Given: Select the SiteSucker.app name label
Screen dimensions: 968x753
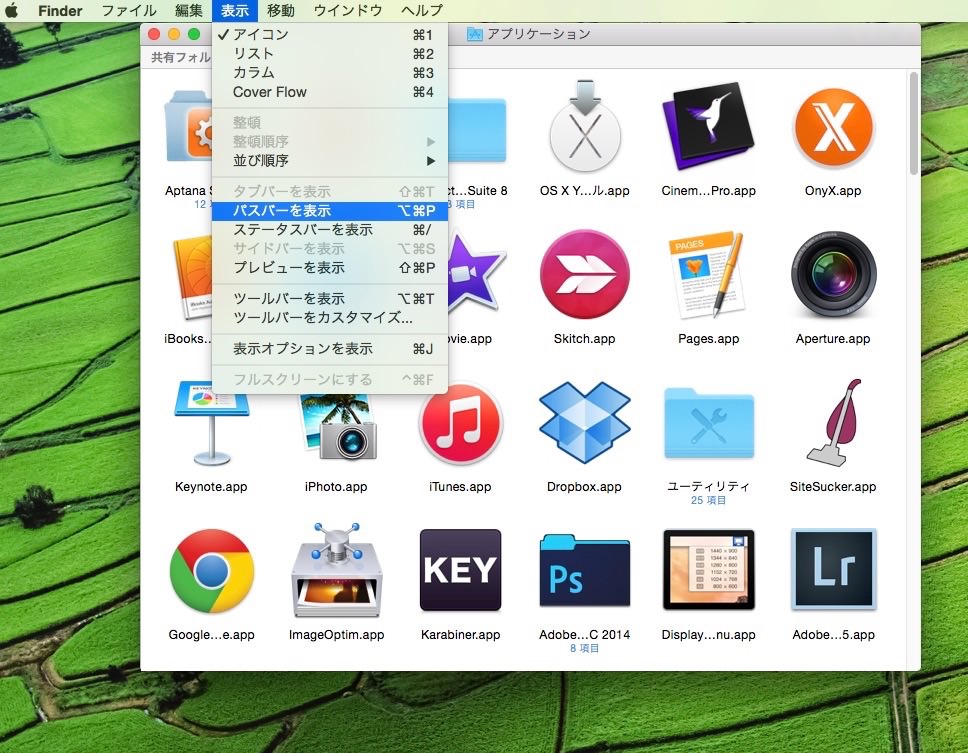Looking at the screenshot, I should [x=833, y=486].
